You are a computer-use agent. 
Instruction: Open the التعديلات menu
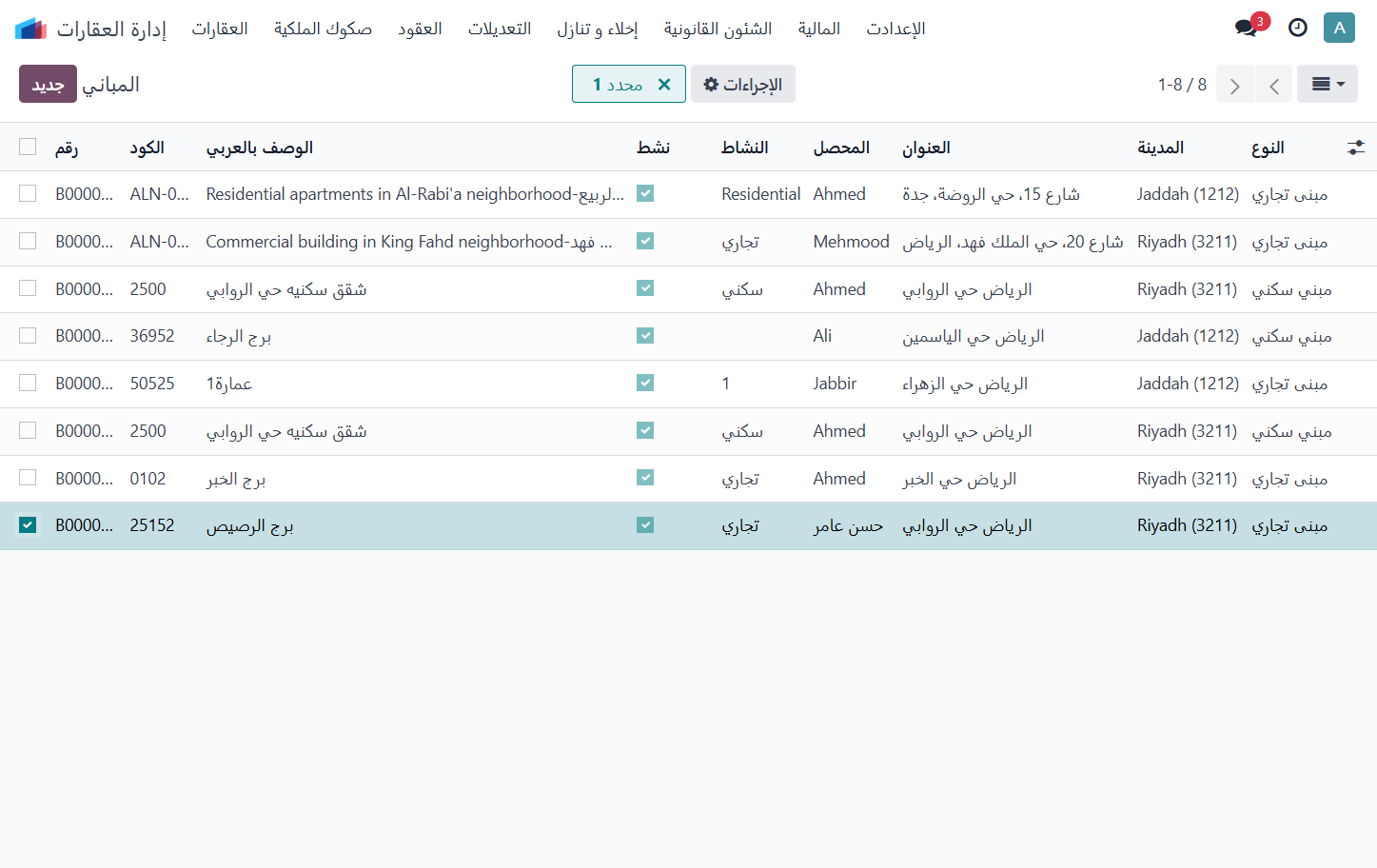[500, 29]
